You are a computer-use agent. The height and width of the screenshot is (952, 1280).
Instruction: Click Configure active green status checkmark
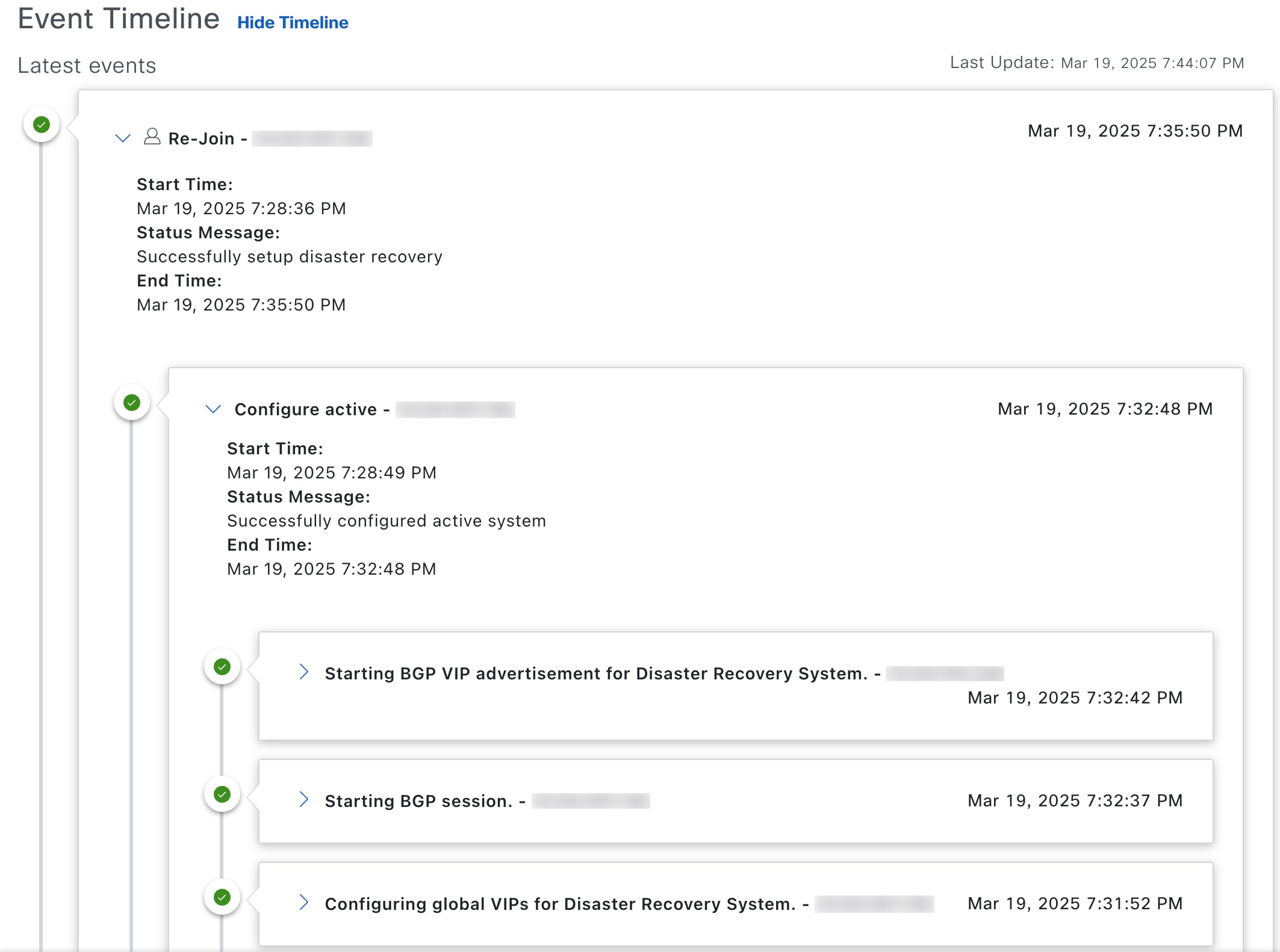(x=132, y=403)
